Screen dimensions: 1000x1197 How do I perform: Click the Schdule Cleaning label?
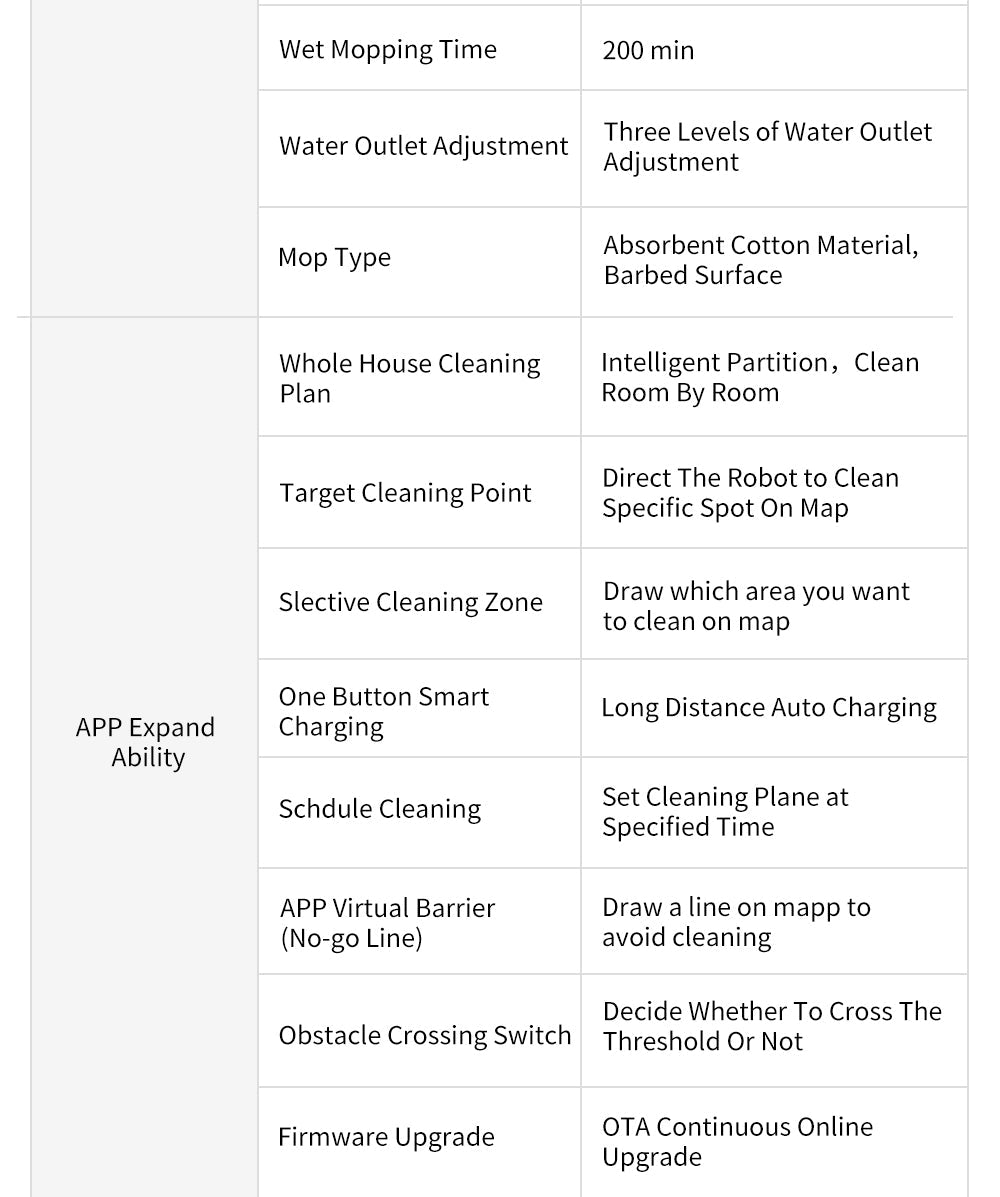(x=379, y=809)
